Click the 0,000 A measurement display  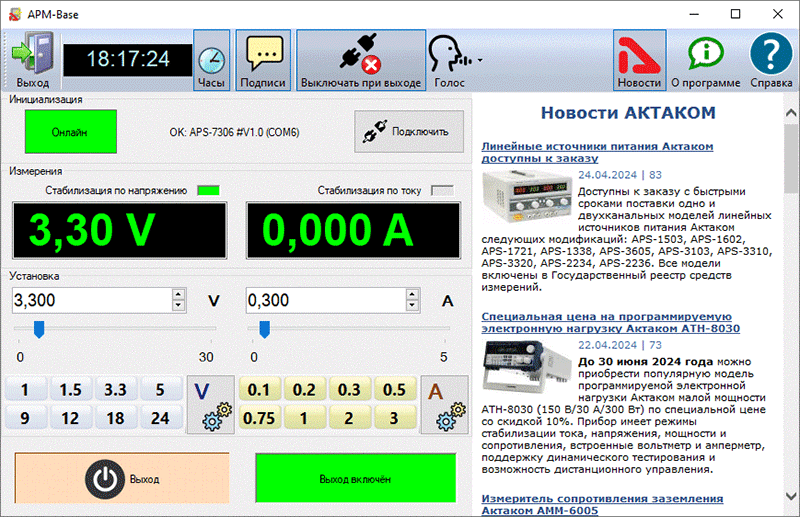point(354,230)
